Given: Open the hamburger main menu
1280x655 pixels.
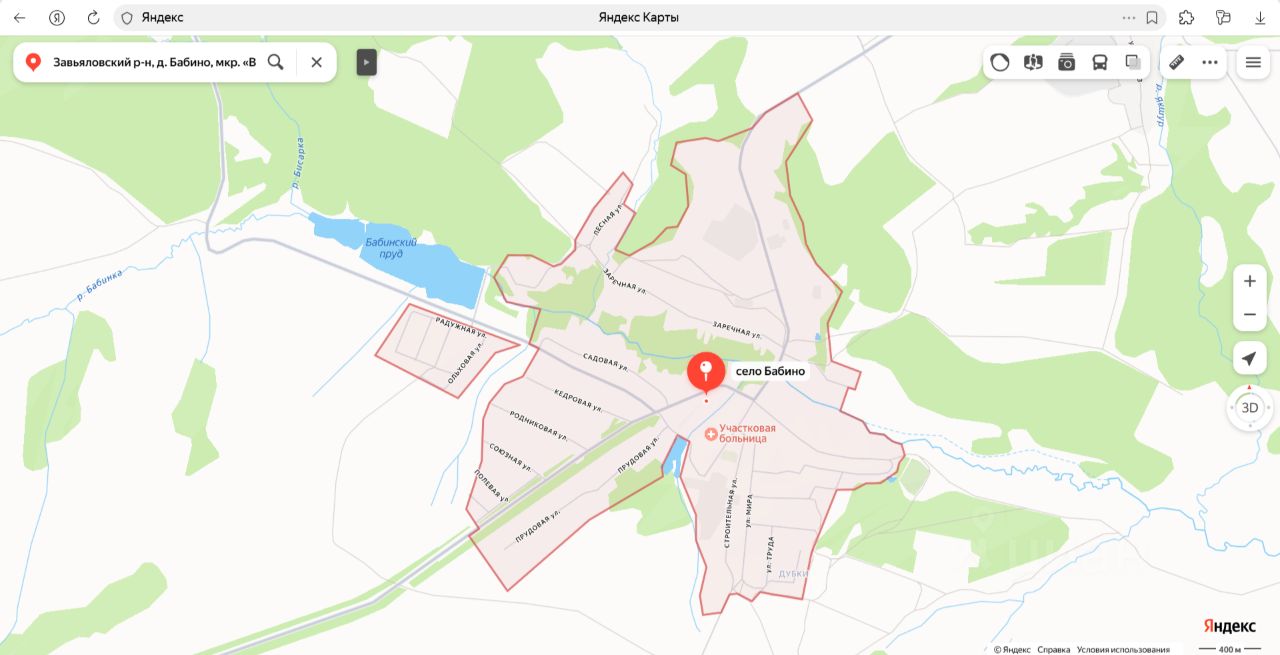Looking at the screenshot, I should 1253,62.
